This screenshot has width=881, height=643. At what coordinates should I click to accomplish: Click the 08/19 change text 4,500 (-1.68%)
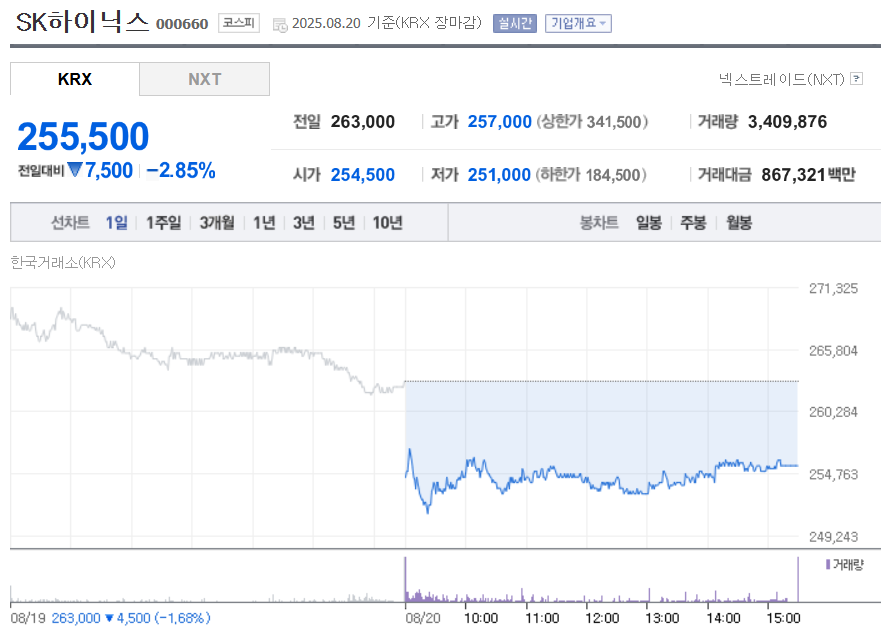(158, 618)
